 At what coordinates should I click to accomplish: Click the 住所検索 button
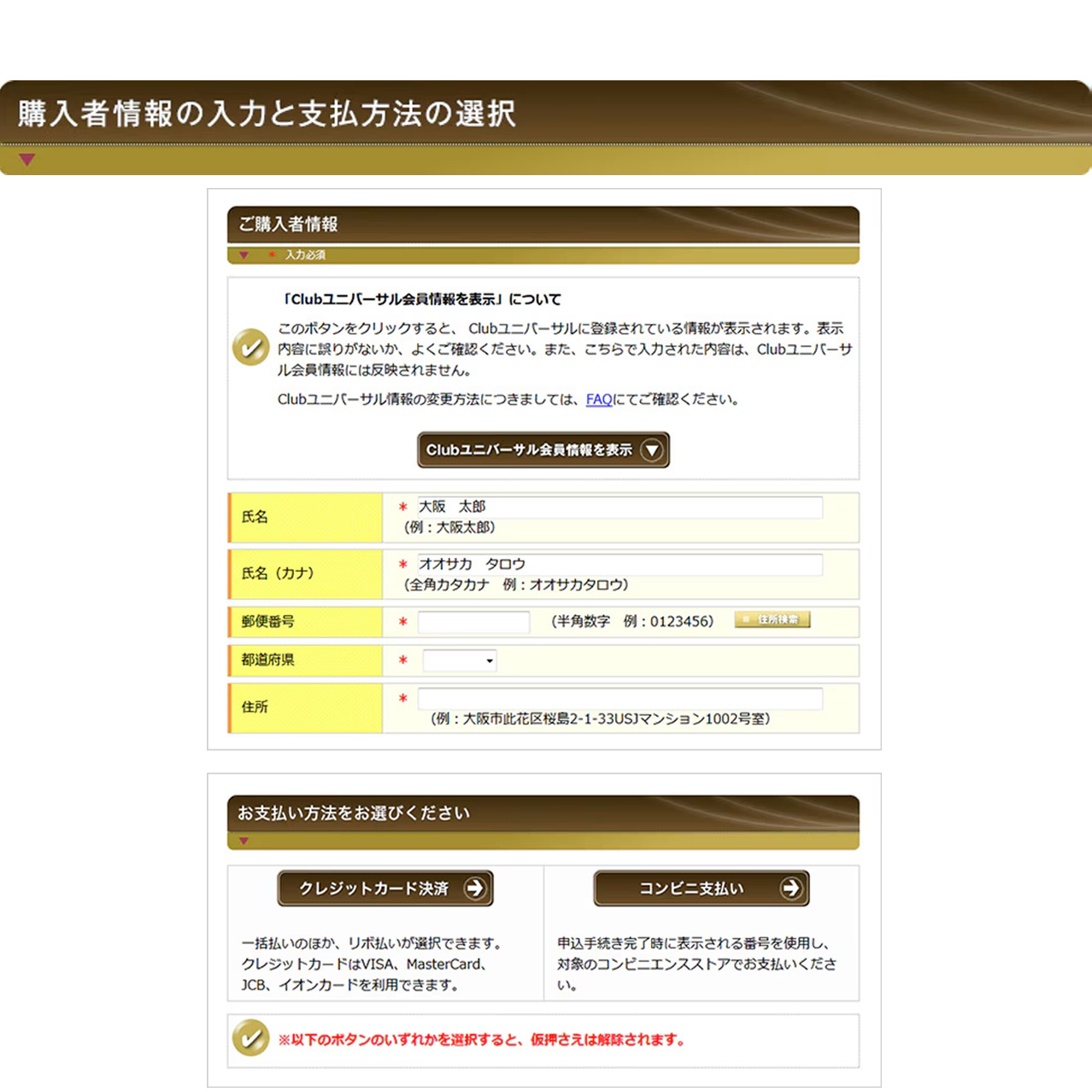(772, 619)
